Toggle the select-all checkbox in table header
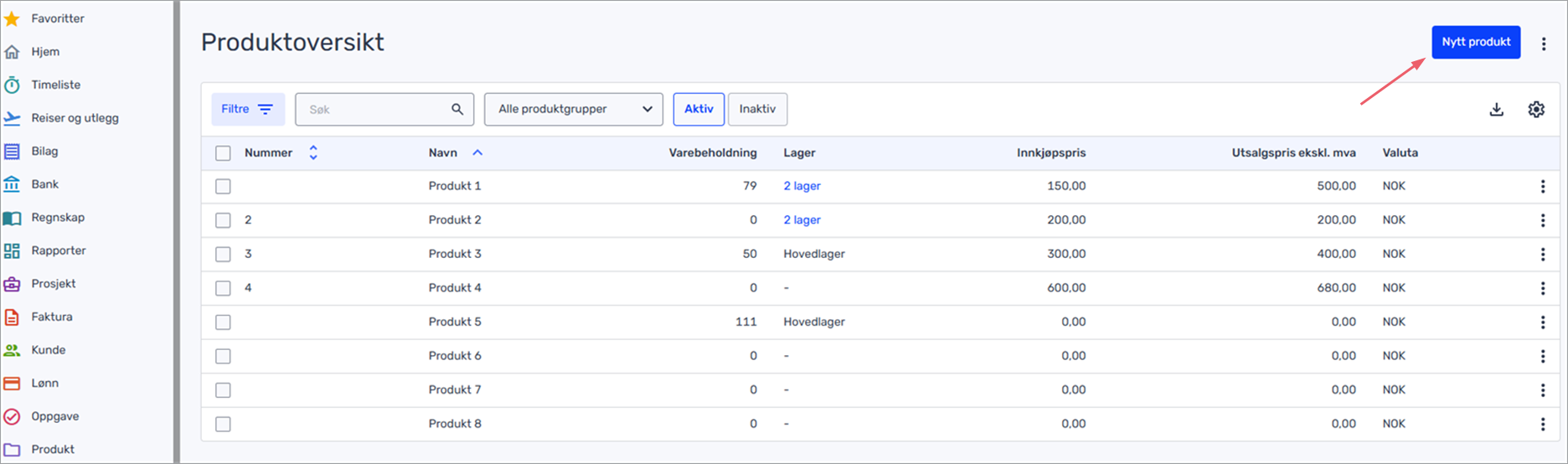1568x464 pixels. [x=223, y=153]
